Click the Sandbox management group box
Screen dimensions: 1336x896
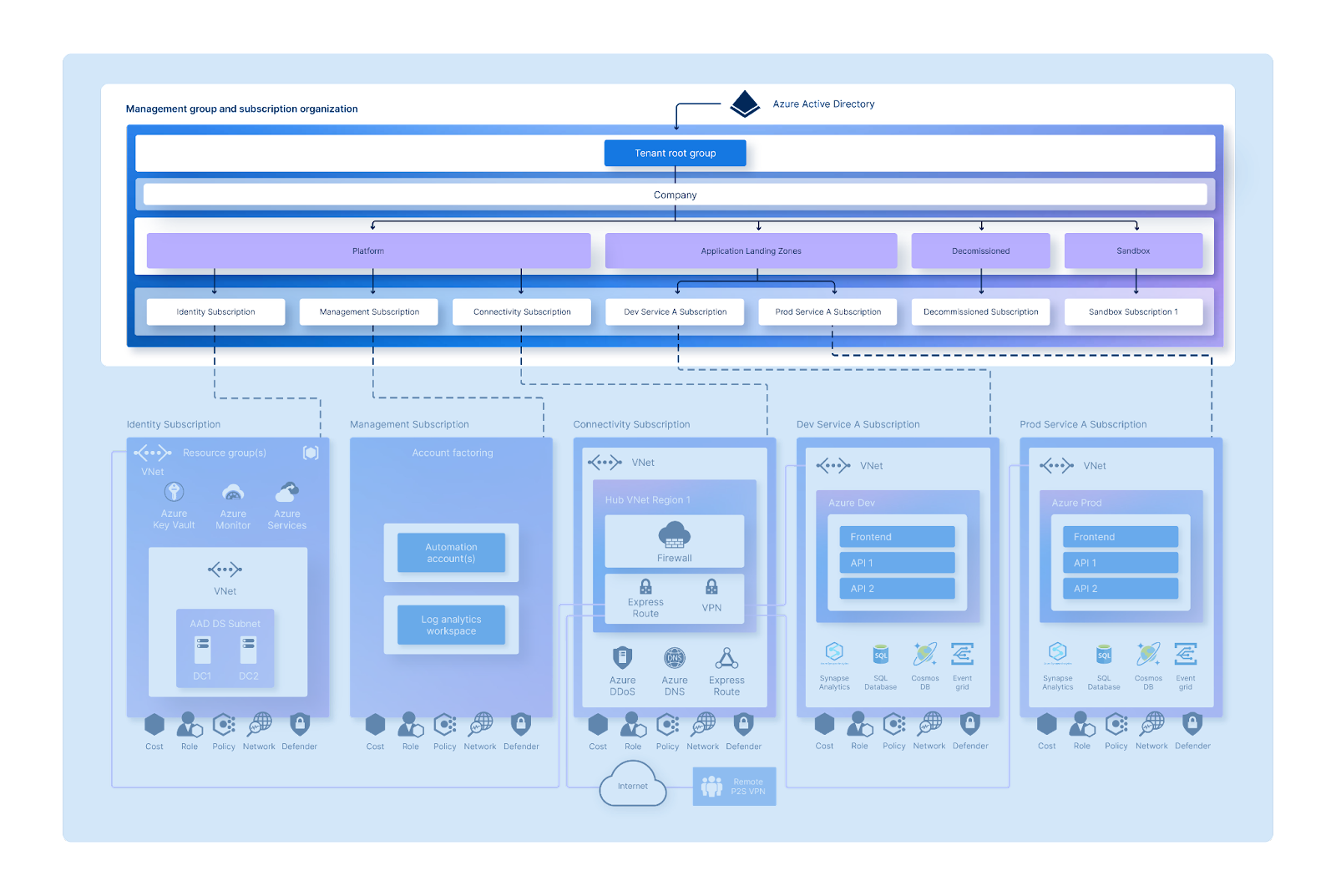click(x=1134, y=251)
